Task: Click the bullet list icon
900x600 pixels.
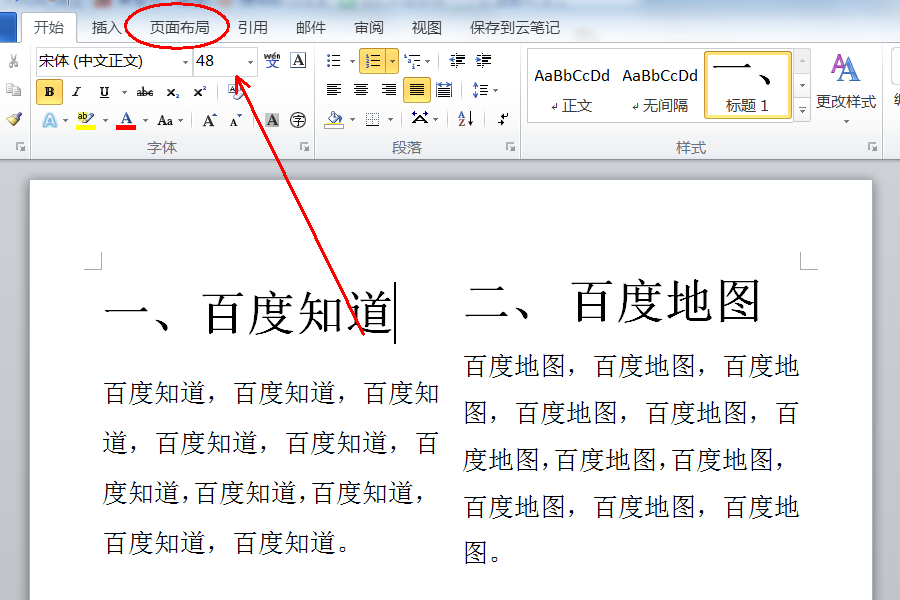Action: [x=333, y=60]
